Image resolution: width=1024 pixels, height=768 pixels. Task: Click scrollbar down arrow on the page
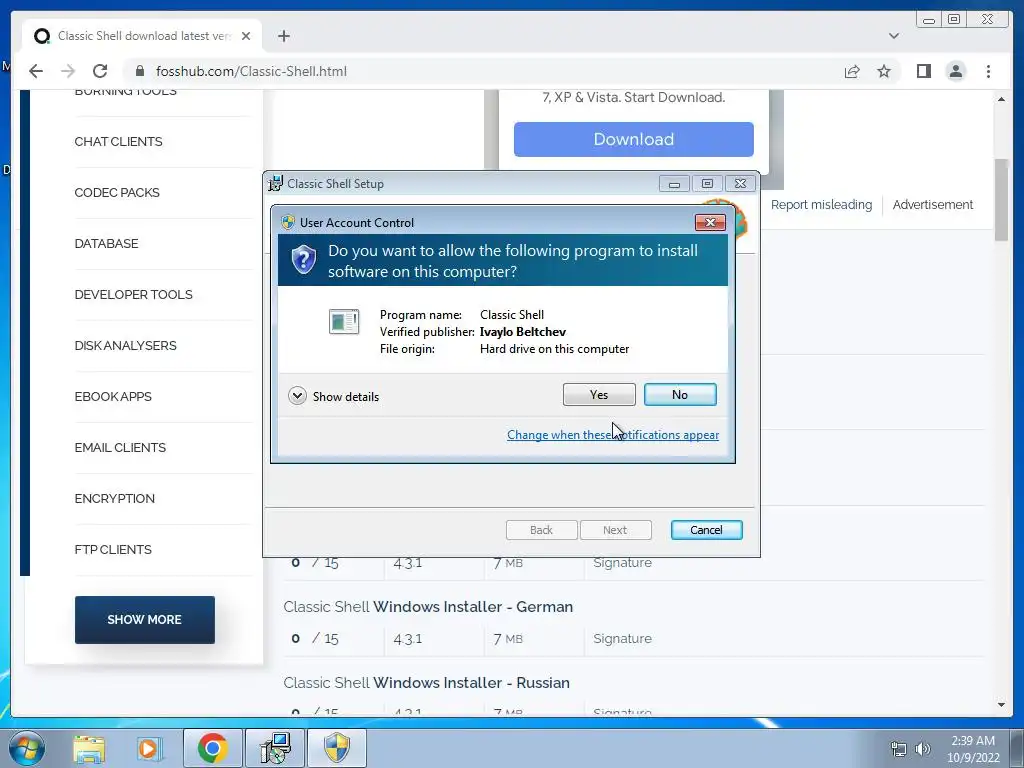(1001, 705)
